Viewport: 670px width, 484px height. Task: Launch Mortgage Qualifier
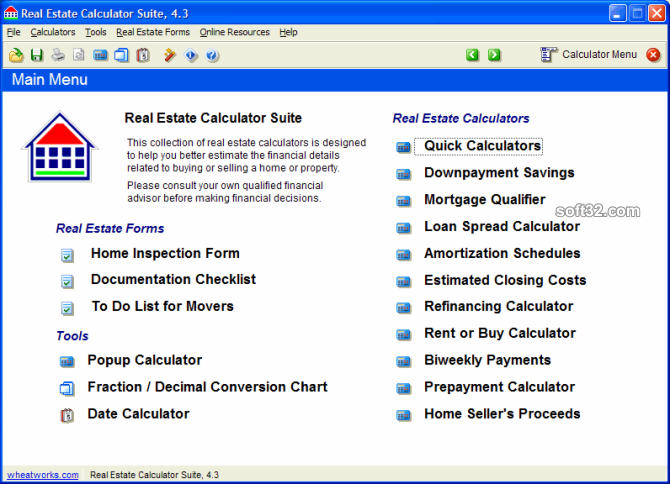pyautogui.click(x=485, y=199)
